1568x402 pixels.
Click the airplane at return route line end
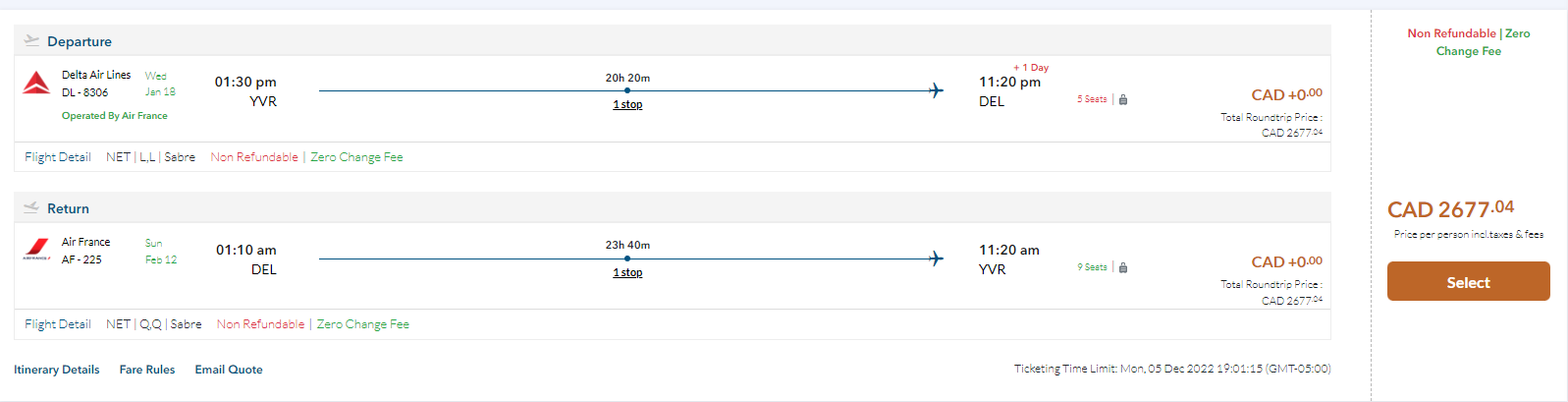pos(936,258)
